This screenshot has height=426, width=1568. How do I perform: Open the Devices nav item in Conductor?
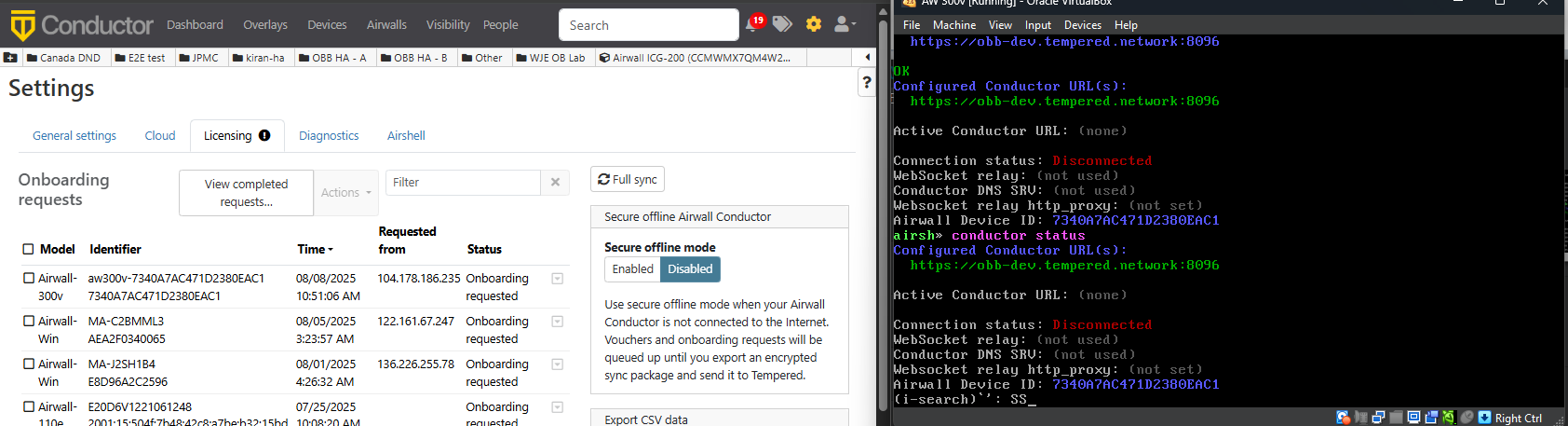[x=327, y=25]
